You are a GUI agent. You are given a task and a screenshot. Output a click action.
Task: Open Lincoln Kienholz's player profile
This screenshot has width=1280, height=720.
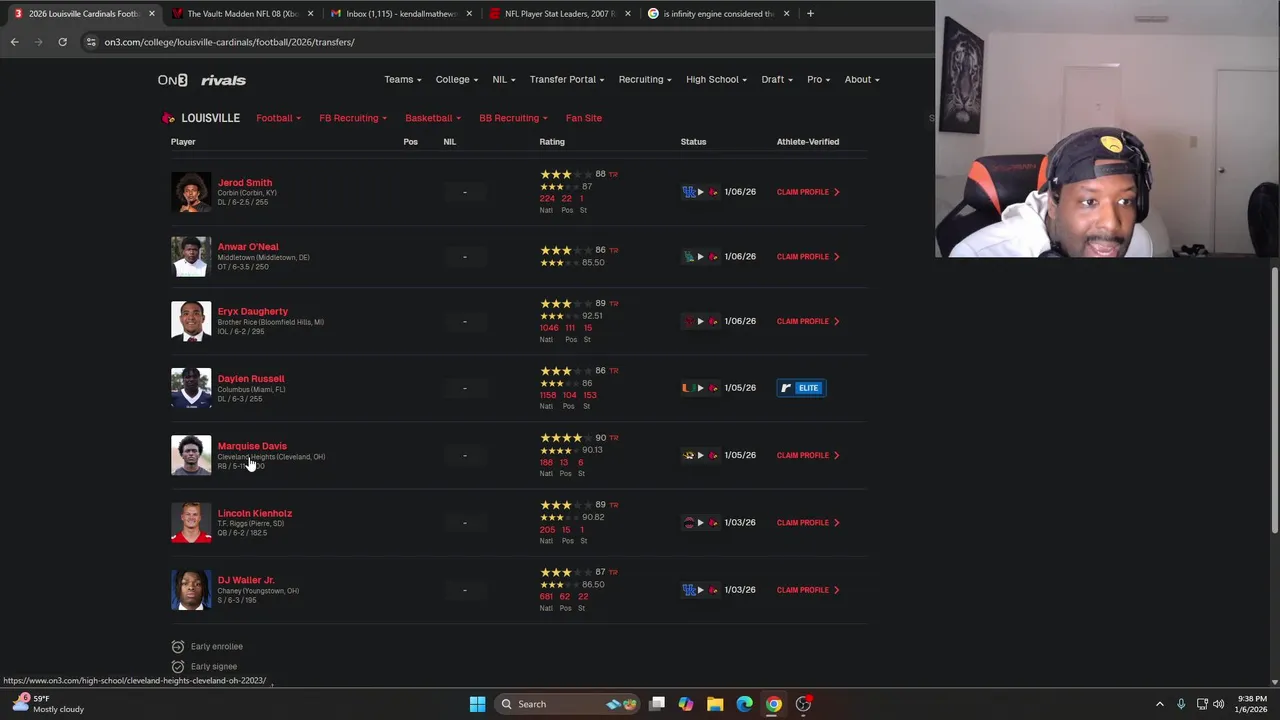coord(255,513)
